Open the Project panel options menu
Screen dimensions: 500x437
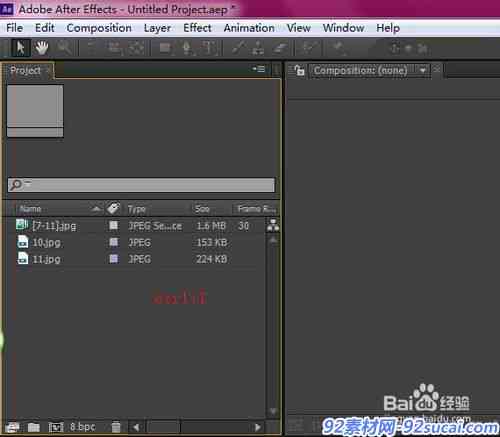(x=259, y=69)
